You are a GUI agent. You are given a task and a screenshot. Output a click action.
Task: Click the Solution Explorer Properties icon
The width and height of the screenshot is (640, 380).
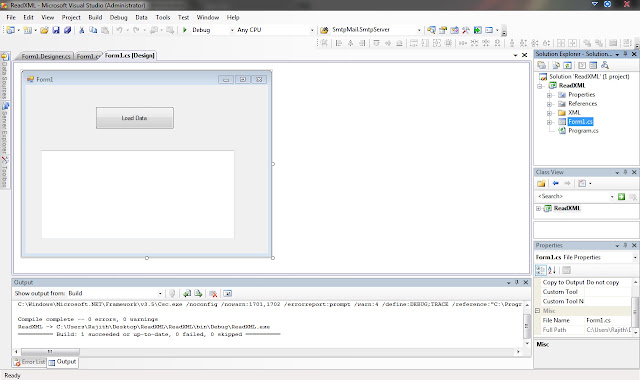pyautogui.click(x=542, y=65)
